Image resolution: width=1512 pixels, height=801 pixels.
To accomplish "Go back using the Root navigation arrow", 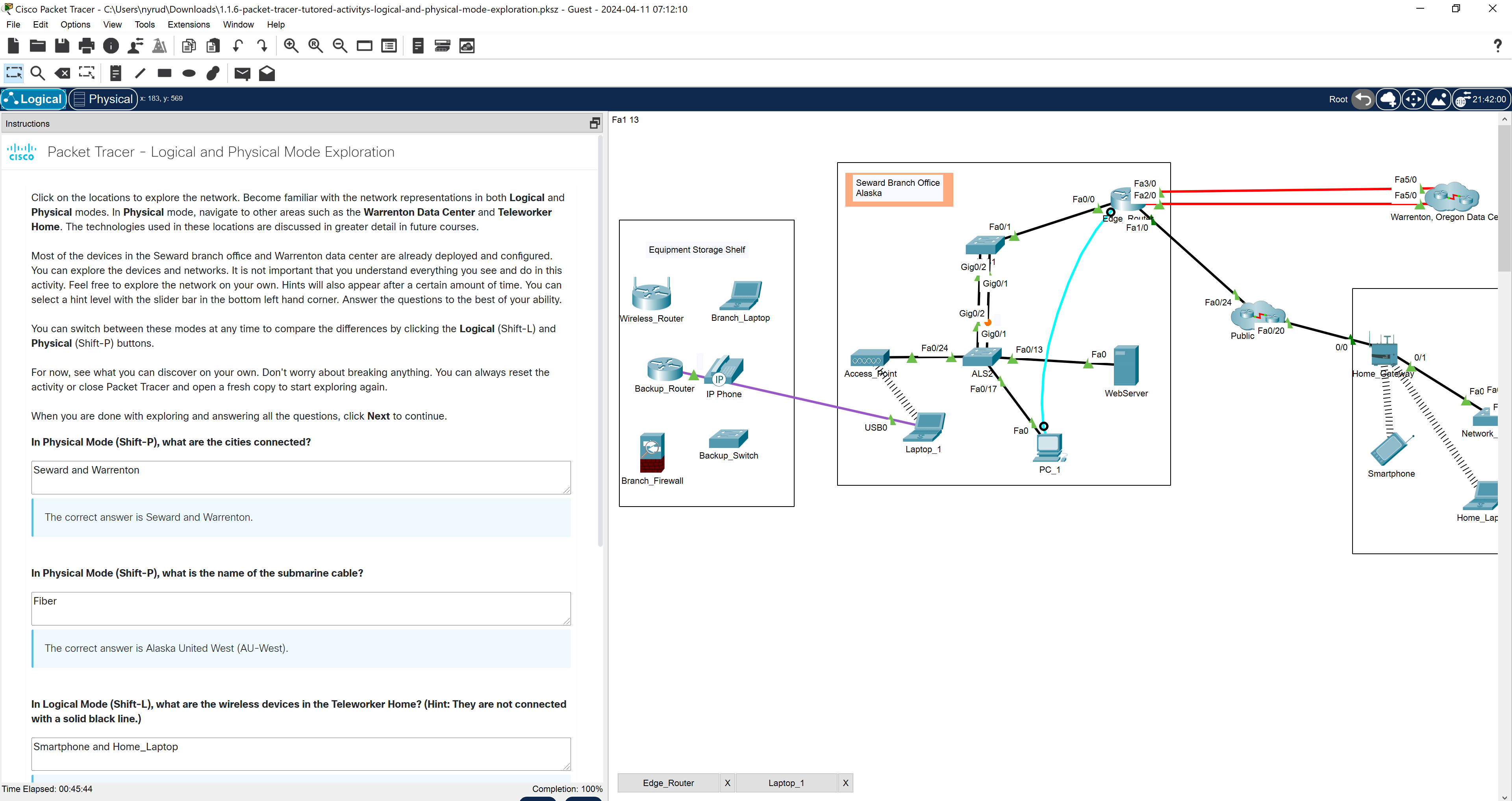I will [1363, 99].
